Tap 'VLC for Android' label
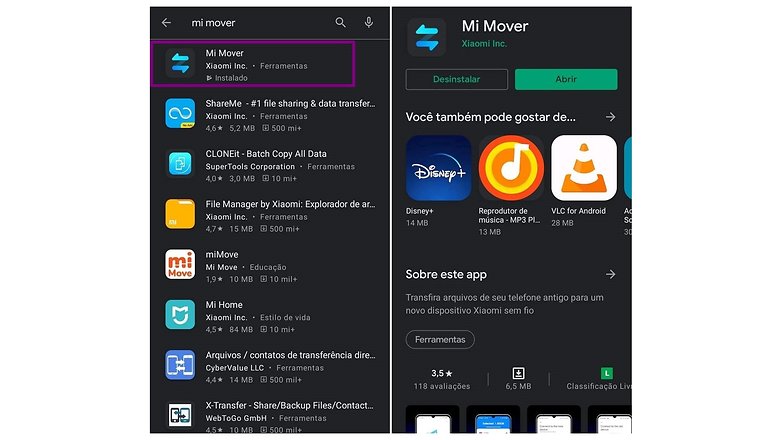782x440 pixels. coord(578,211)
